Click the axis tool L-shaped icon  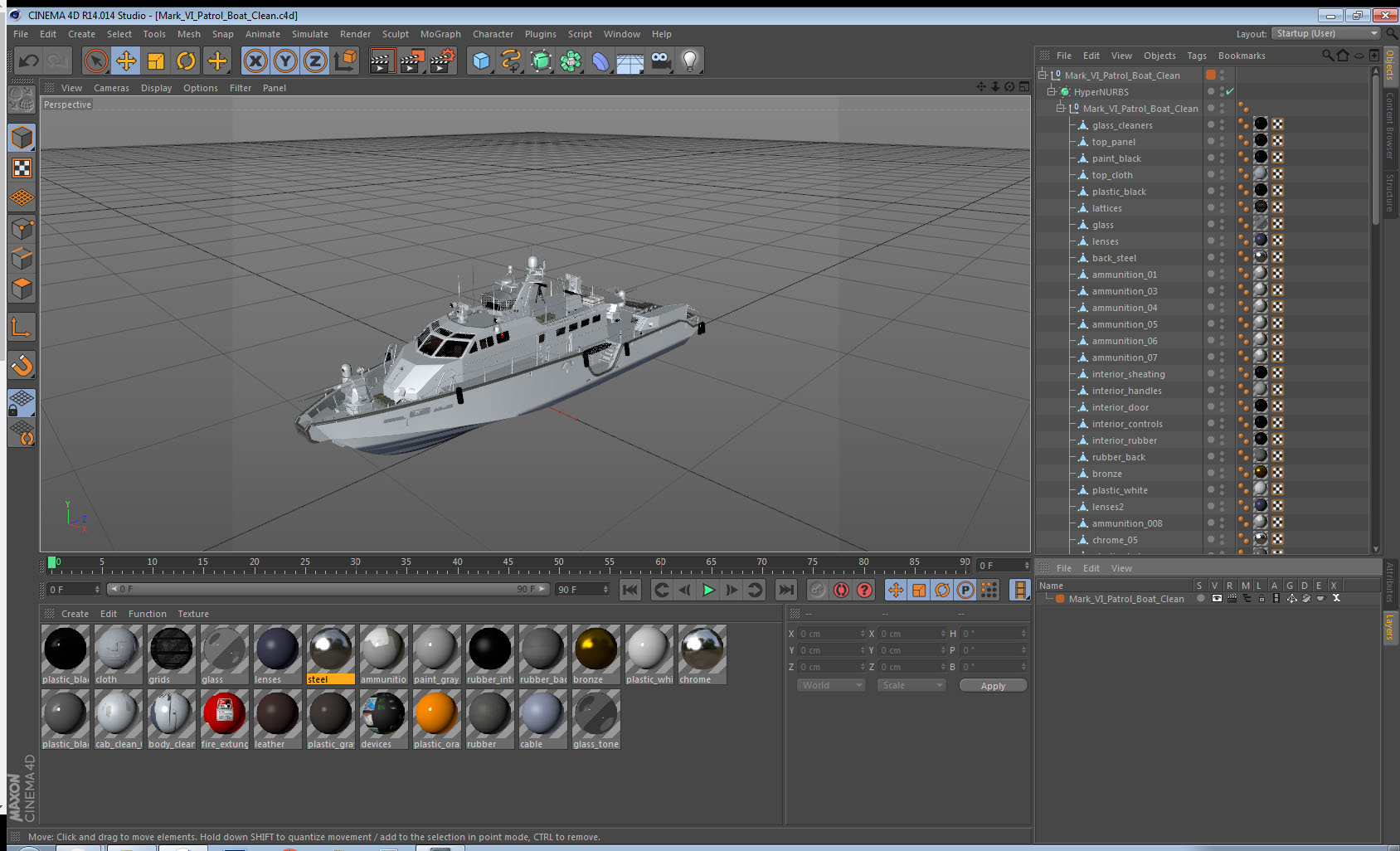[22, 328]
